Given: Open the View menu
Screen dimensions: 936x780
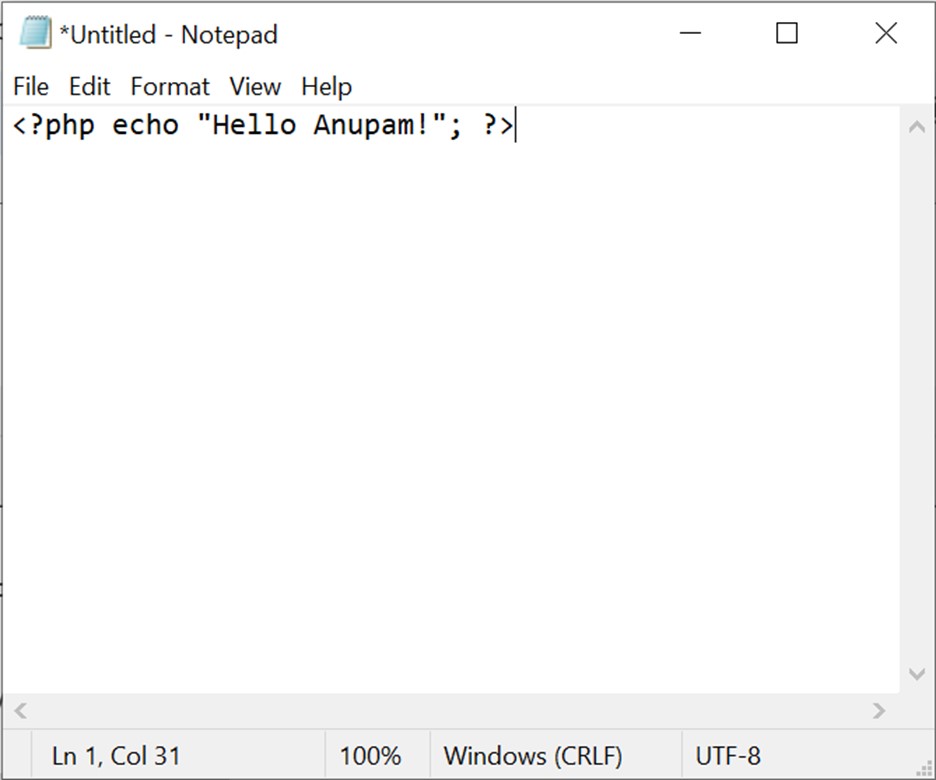Looking at the screenshot, I should (254, 87).
